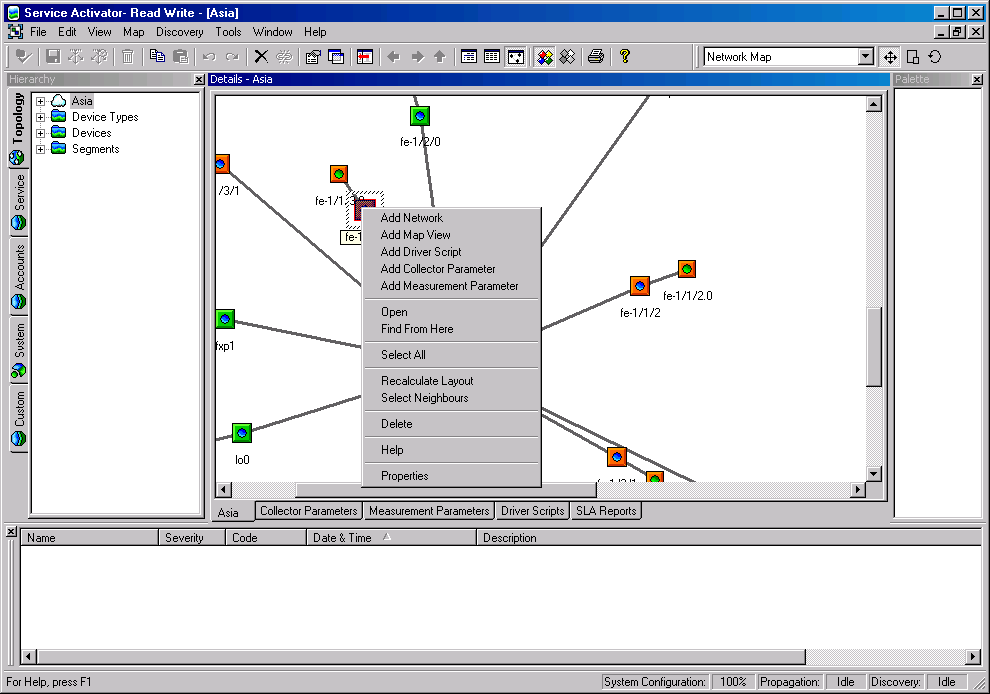Close the Hierarchy panel

click(199, 80)
